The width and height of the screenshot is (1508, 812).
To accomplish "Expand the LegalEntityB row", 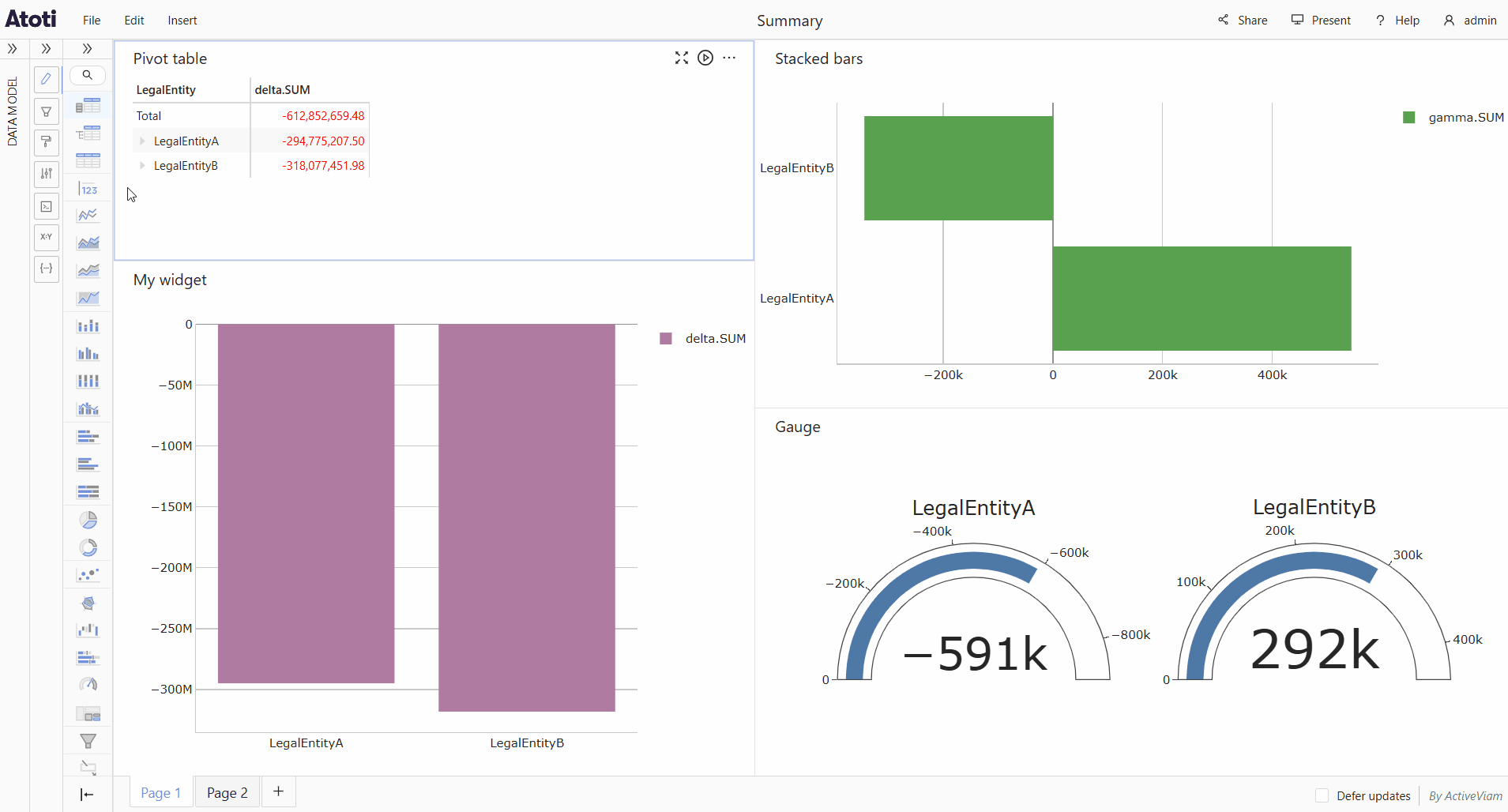I will pyautogui.click(x=142, y=166).
